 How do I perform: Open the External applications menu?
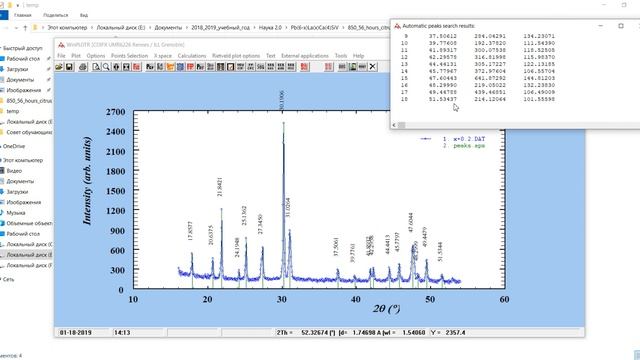click(305, 56)
